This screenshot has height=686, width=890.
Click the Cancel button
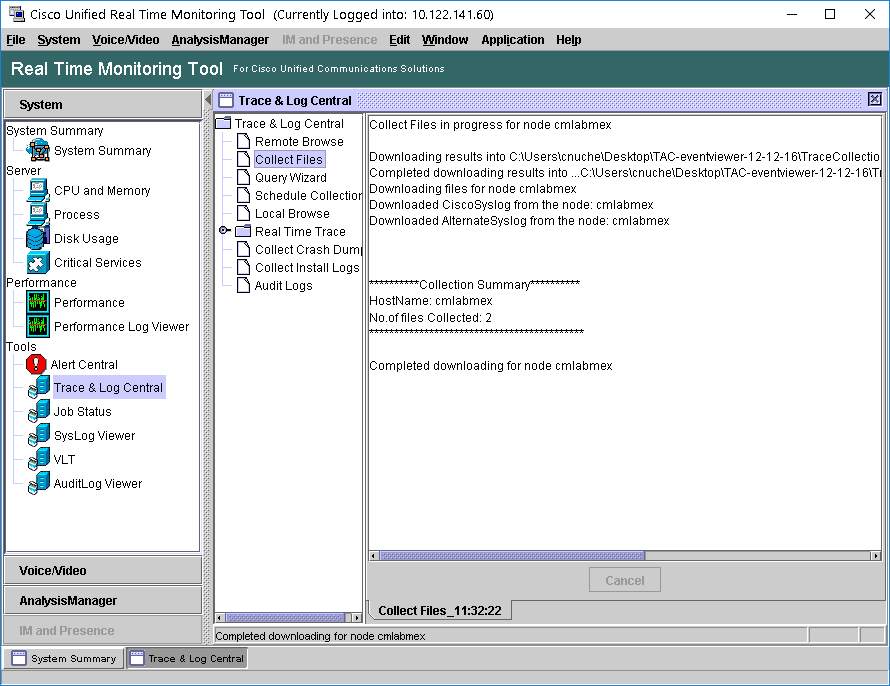624,580
